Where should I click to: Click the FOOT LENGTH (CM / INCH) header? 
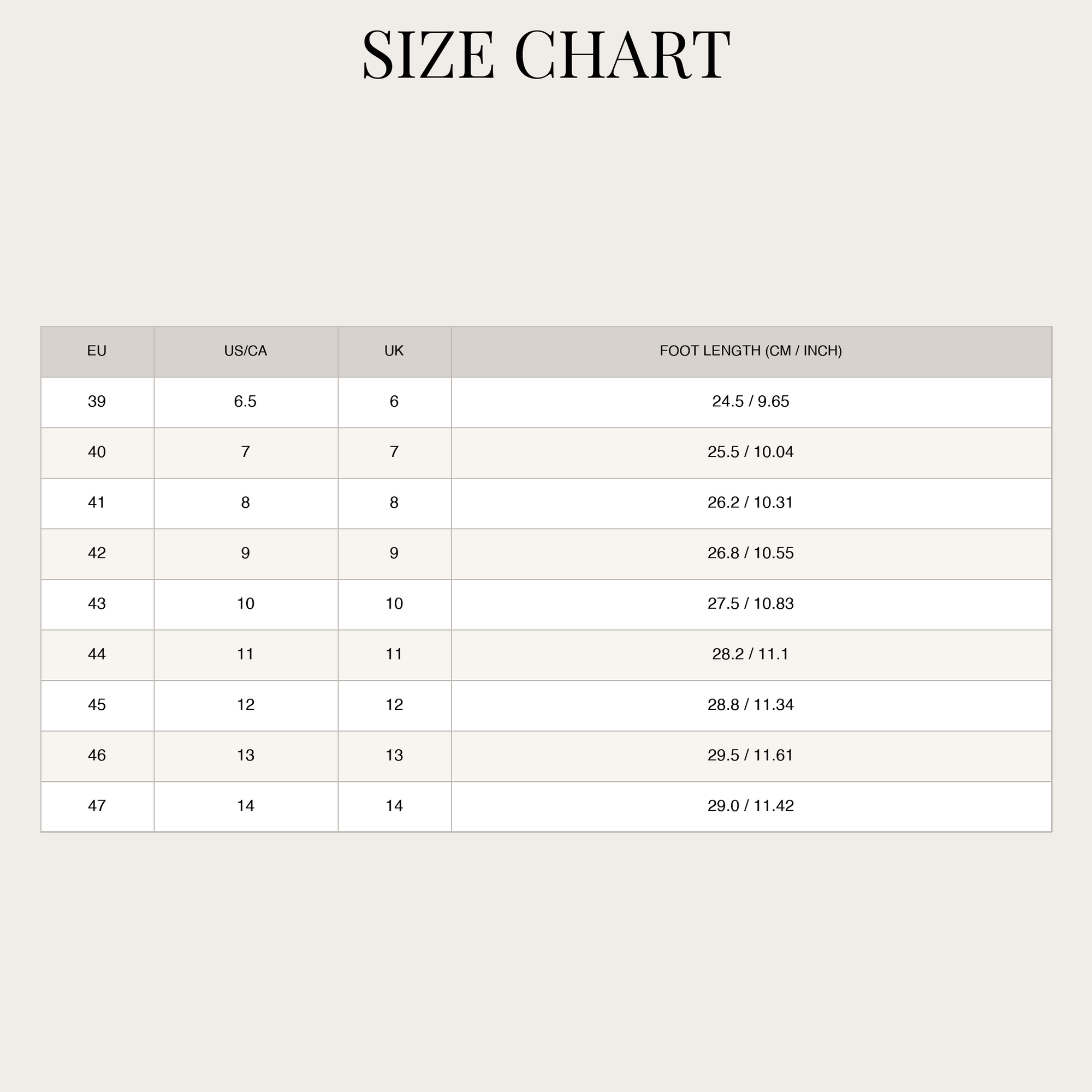click(751, 351)
